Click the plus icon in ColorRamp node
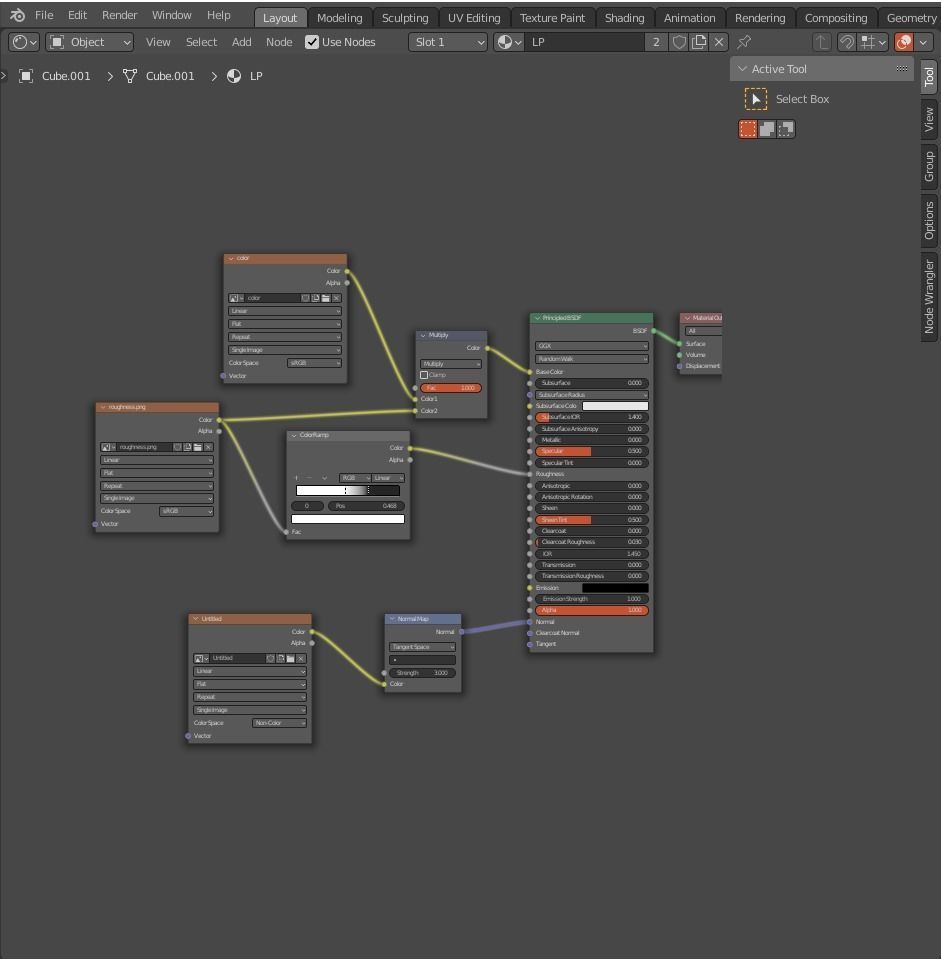The image size is (941, 959). tap(297, 478)
